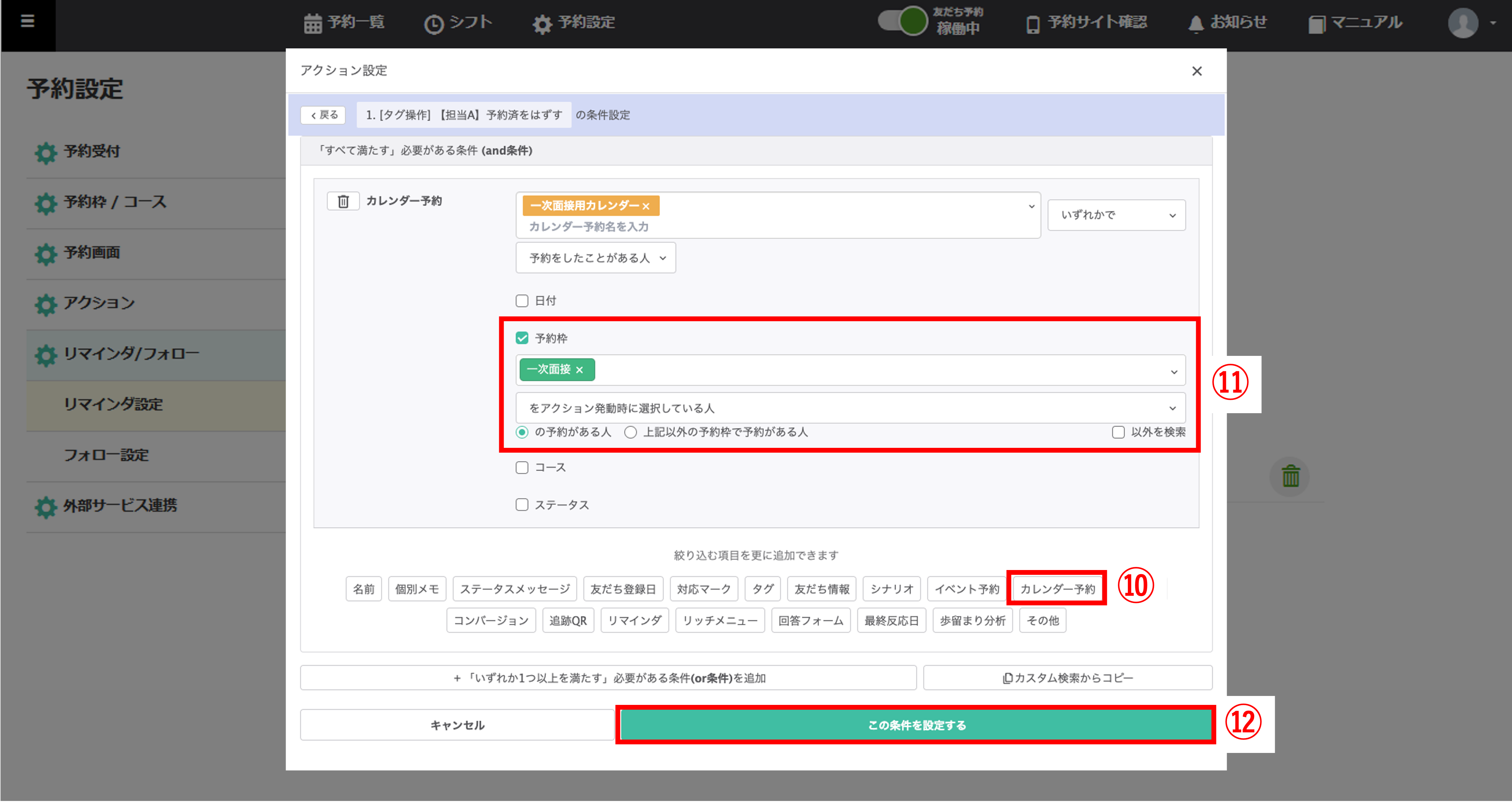Delete the カレンダー予約 condition with the trash icon
The image size is (1512, 802).
point(343,201)
